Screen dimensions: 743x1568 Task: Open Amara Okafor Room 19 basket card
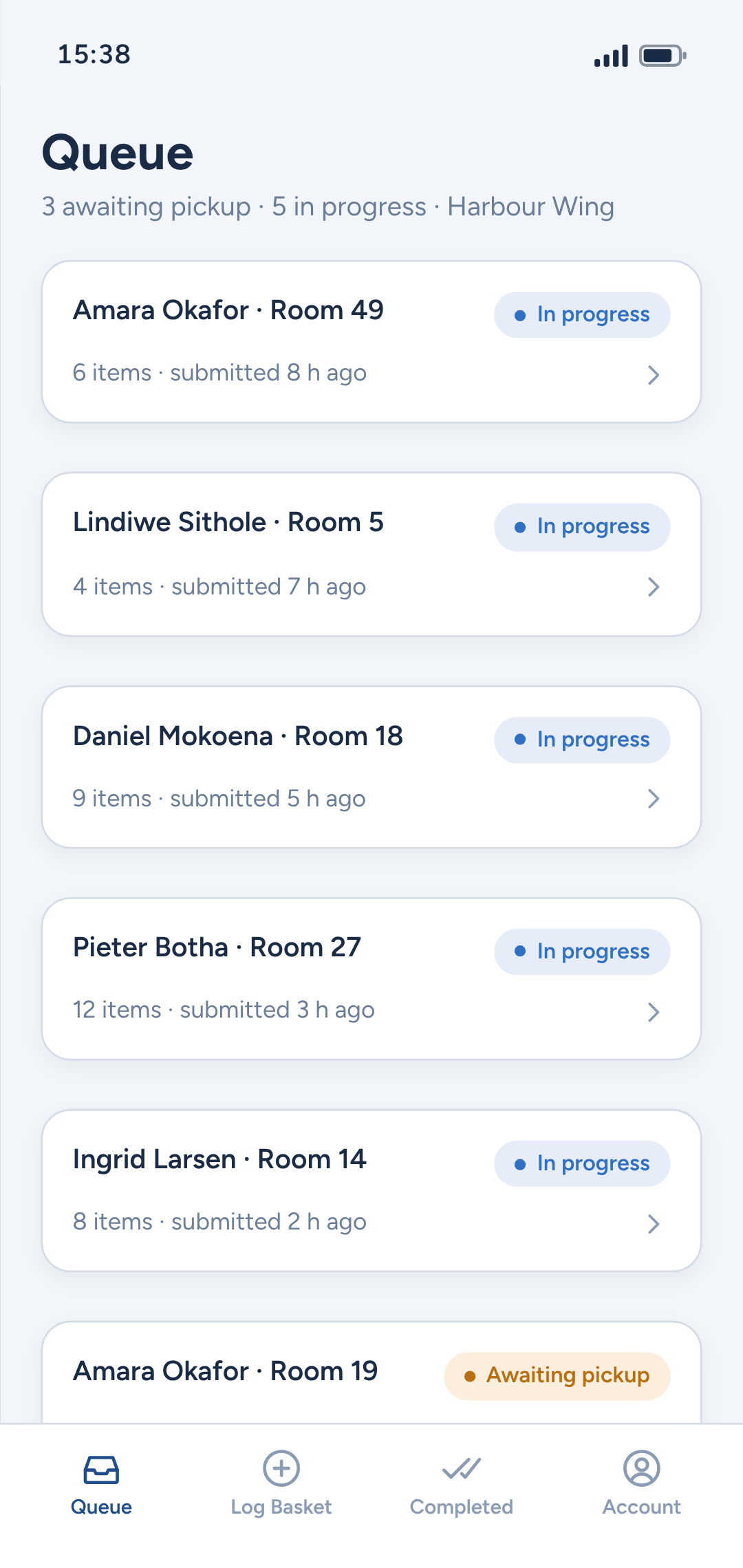point(371,1373)
